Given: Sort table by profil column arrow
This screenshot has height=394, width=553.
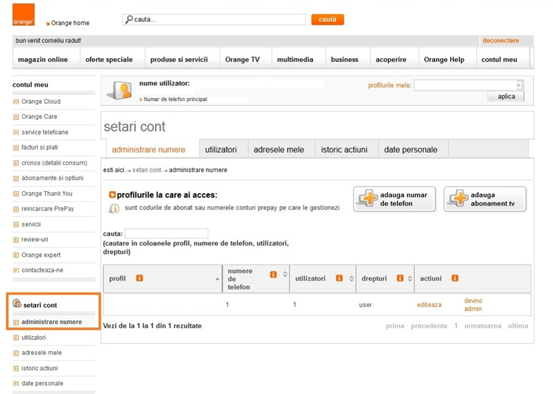Looking at the screenshot, I should point(217,279).
